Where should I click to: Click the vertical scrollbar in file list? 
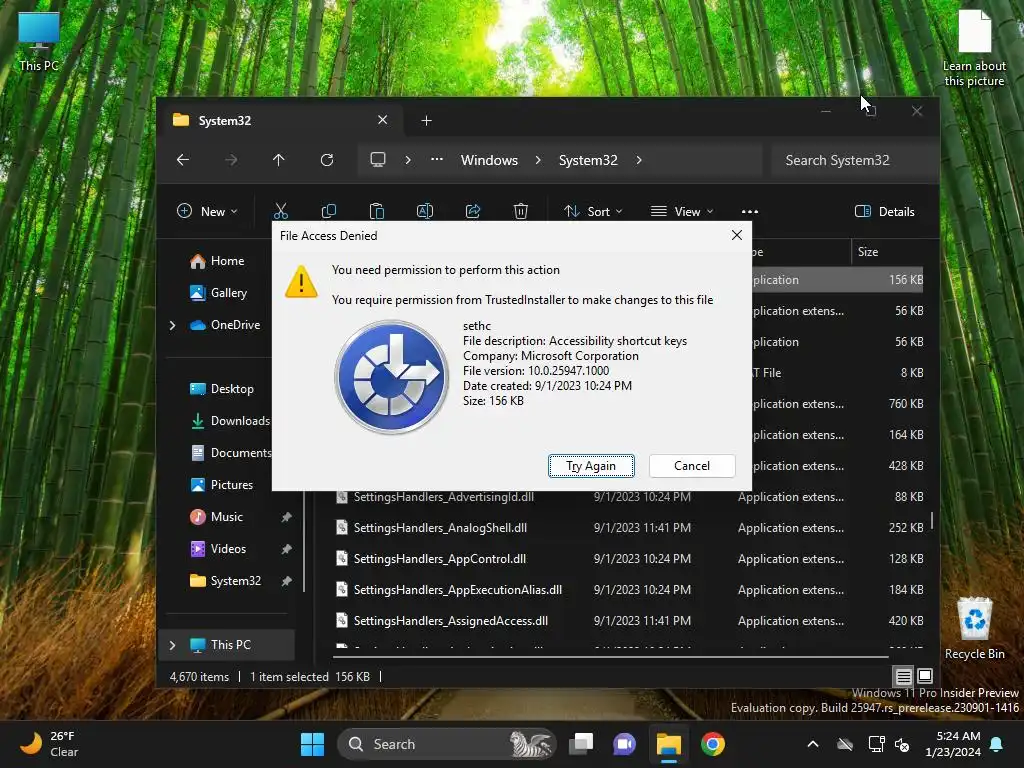coord(932,520)
